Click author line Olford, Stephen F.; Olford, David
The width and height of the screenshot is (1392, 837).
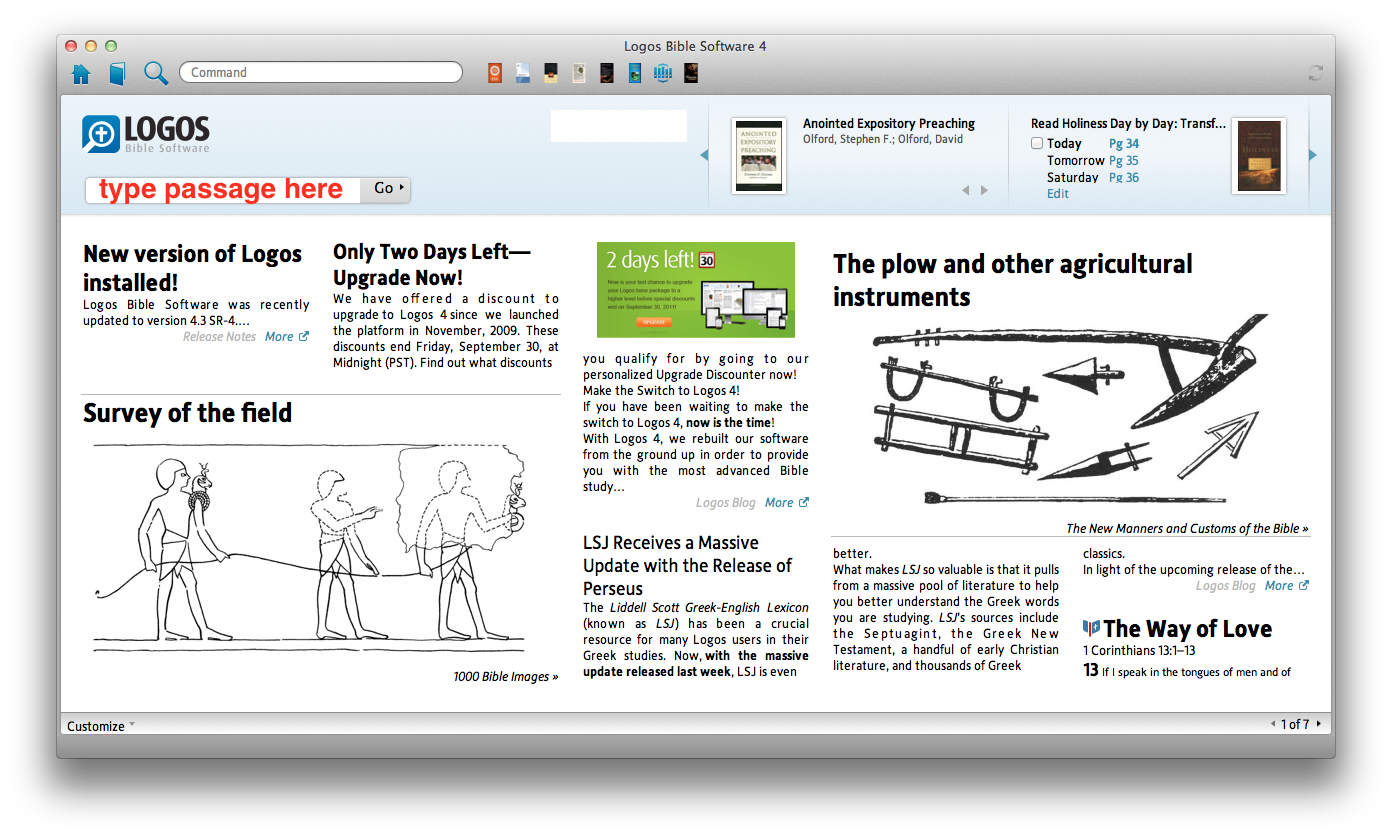[x=883, y=140]
